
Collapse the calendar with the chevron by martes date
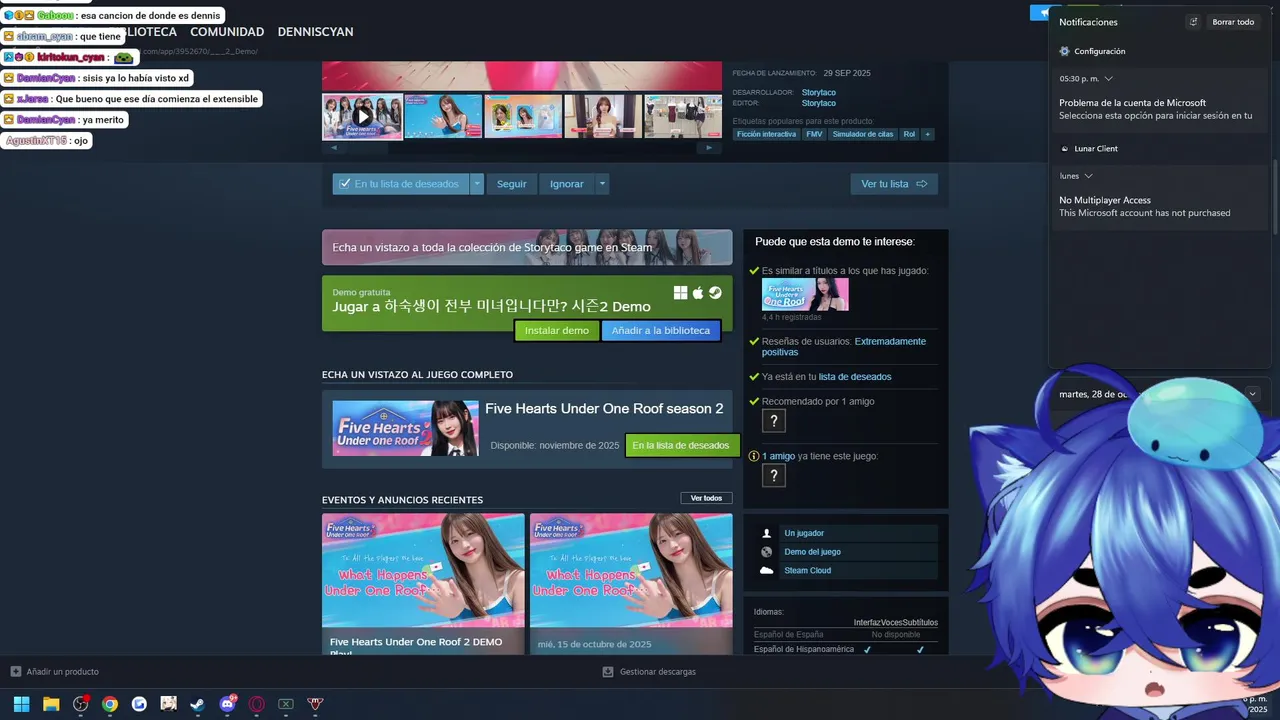1252,394
